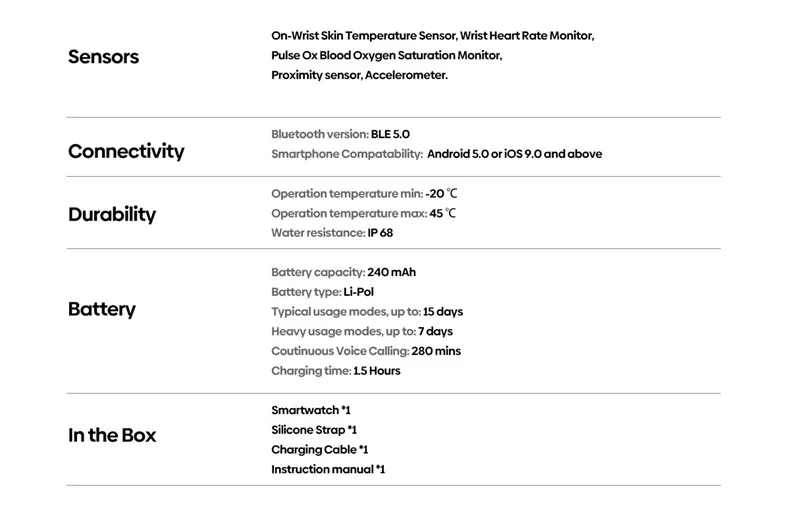Viewport: 790px width, 506px height.
Task: Click the In the Box heading
Action: (x=112, y=435)
